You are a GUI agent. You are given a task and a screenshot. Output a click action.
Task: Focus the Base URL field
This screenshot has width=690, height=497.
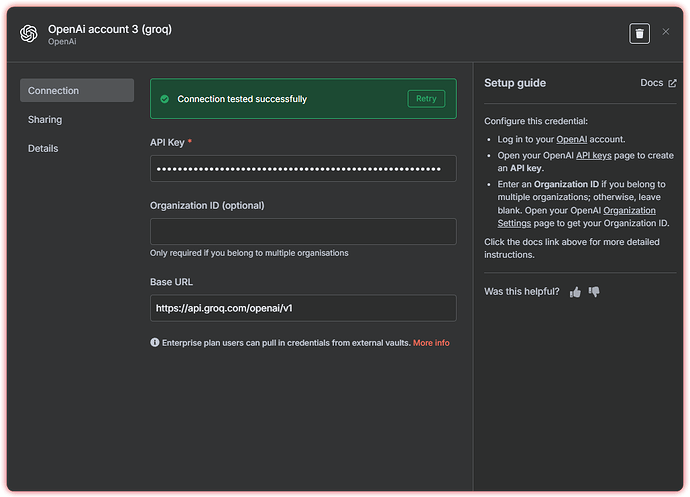click(303, 308)
